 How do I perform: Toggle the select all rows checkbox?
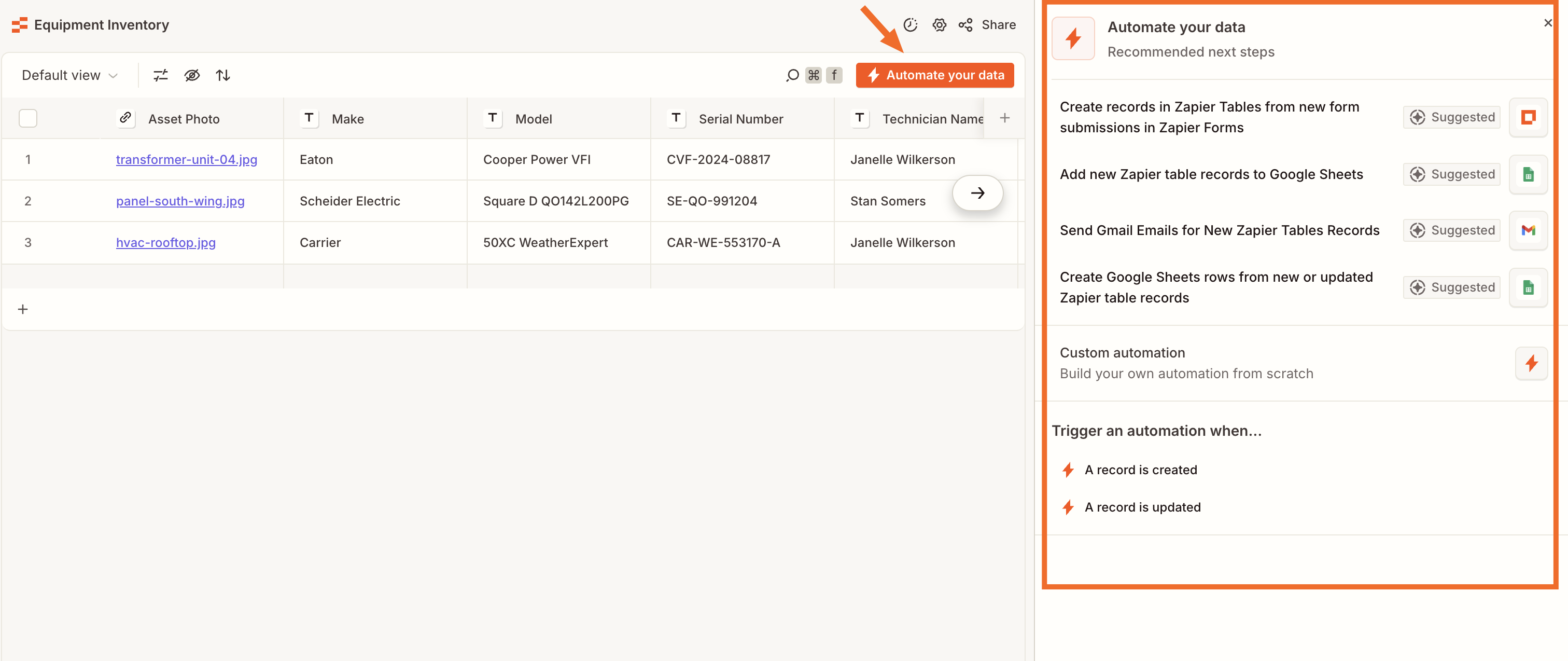click(28, 118)
